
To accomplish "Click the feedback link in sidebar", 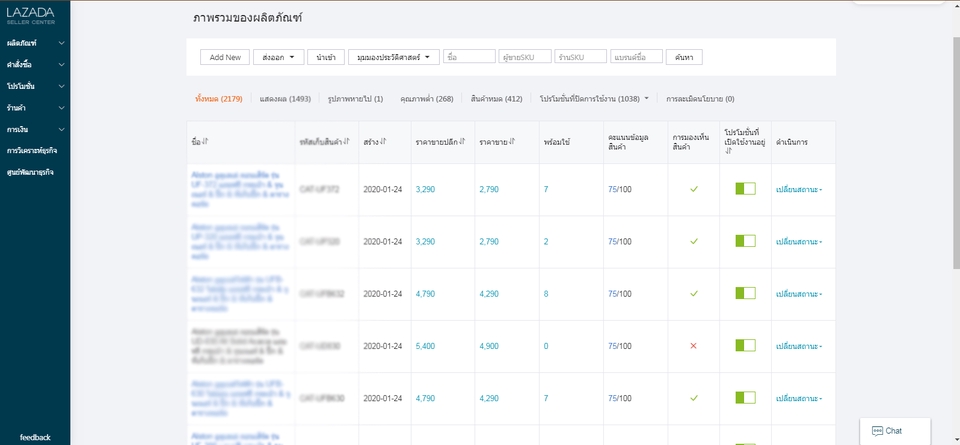I will tap(35, 438).
